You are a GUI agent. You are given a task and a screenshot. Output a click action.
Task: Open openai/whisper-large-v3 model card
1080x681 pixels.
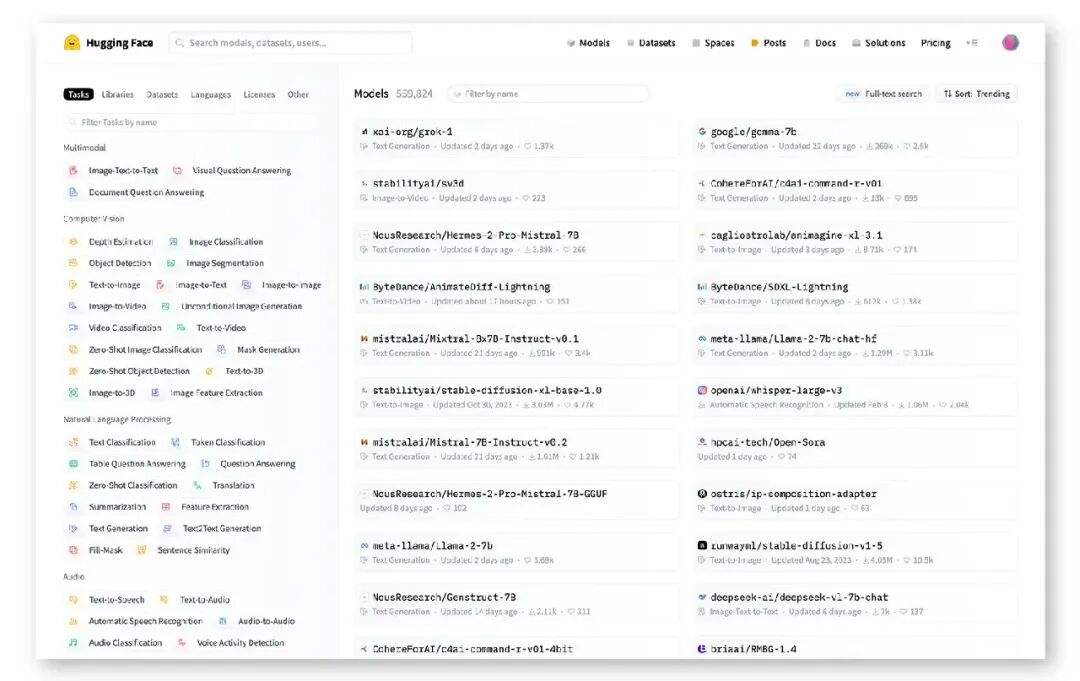click(855, 397)
